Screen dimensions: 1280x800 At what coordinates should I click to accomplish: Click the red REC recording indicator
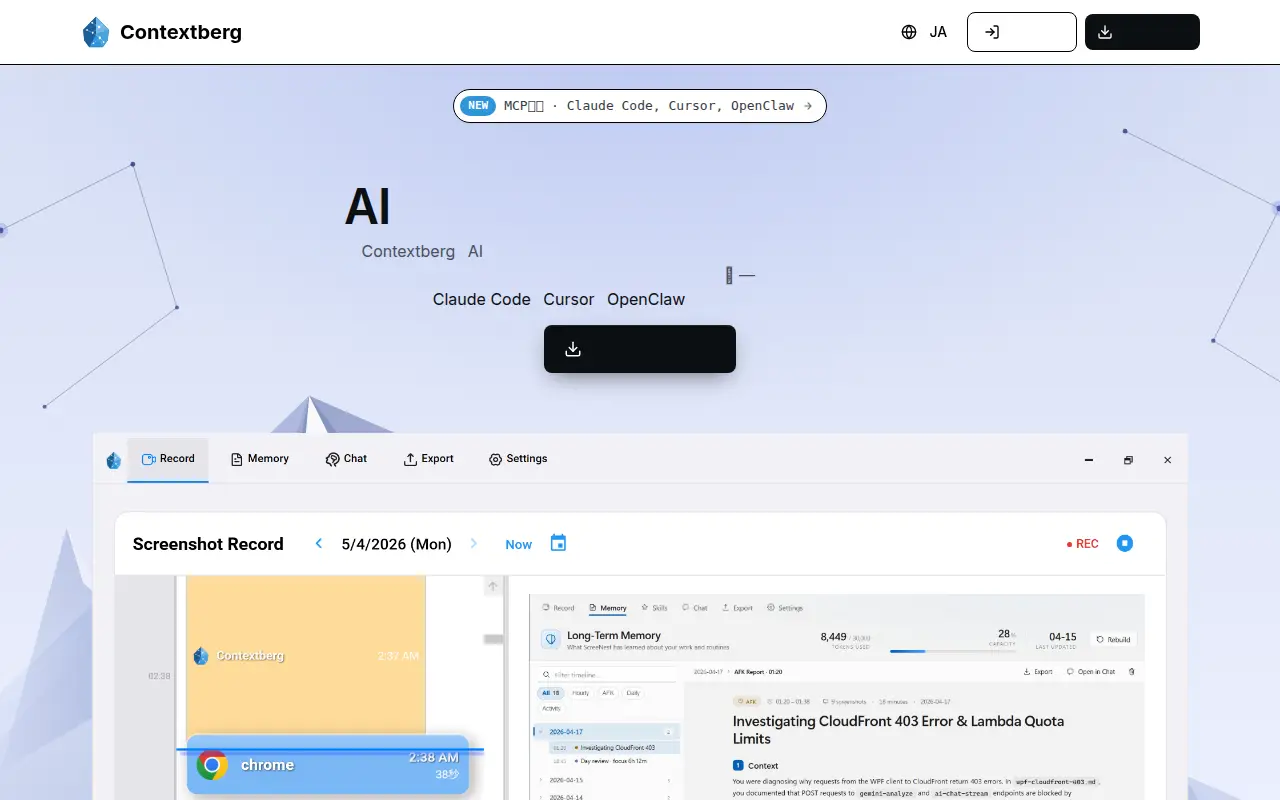[x=1082, y=544]
